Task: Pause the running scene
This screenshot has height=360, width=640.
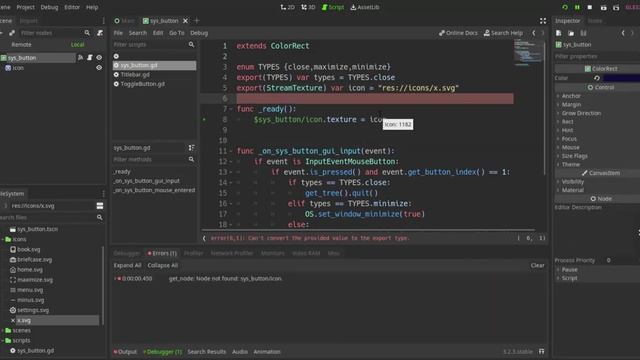Action: 577,7
